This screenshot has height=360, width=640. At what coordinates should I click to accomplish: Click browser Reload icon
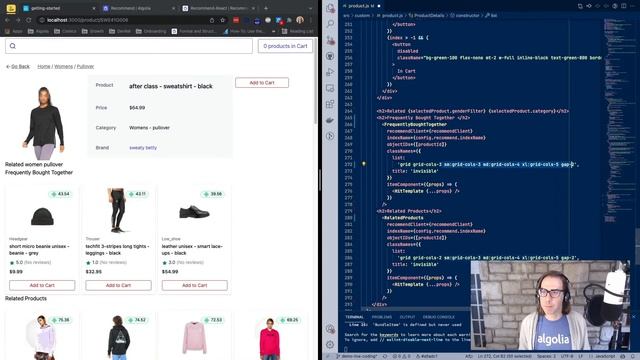click(29, 20)
